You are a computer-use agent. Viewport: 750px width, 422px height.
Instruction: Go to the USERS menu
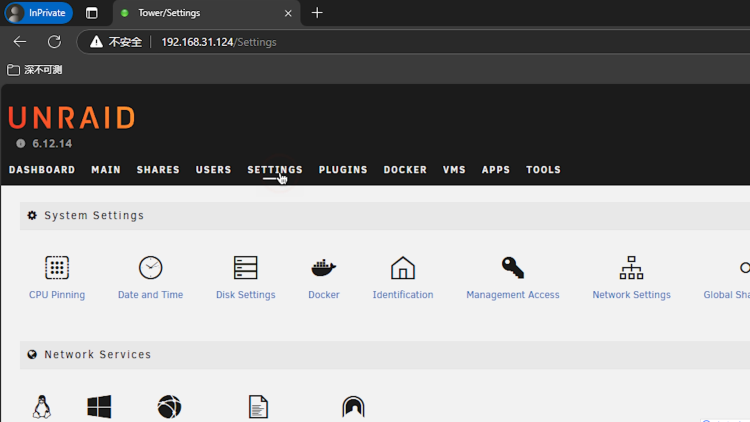tap(213, 170)
